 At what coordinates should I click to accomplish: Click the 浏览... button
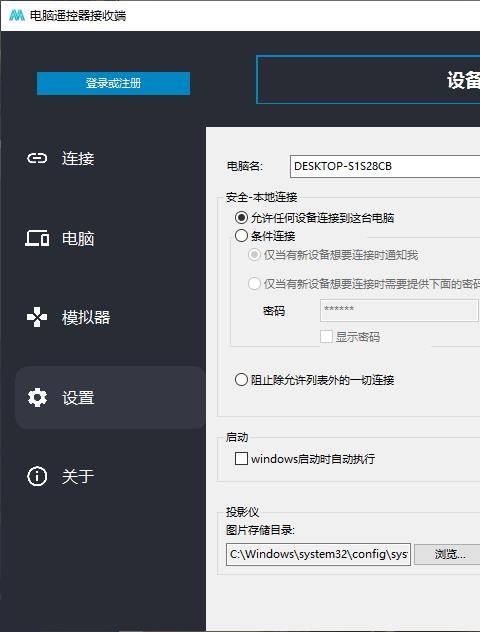(447, 554)
